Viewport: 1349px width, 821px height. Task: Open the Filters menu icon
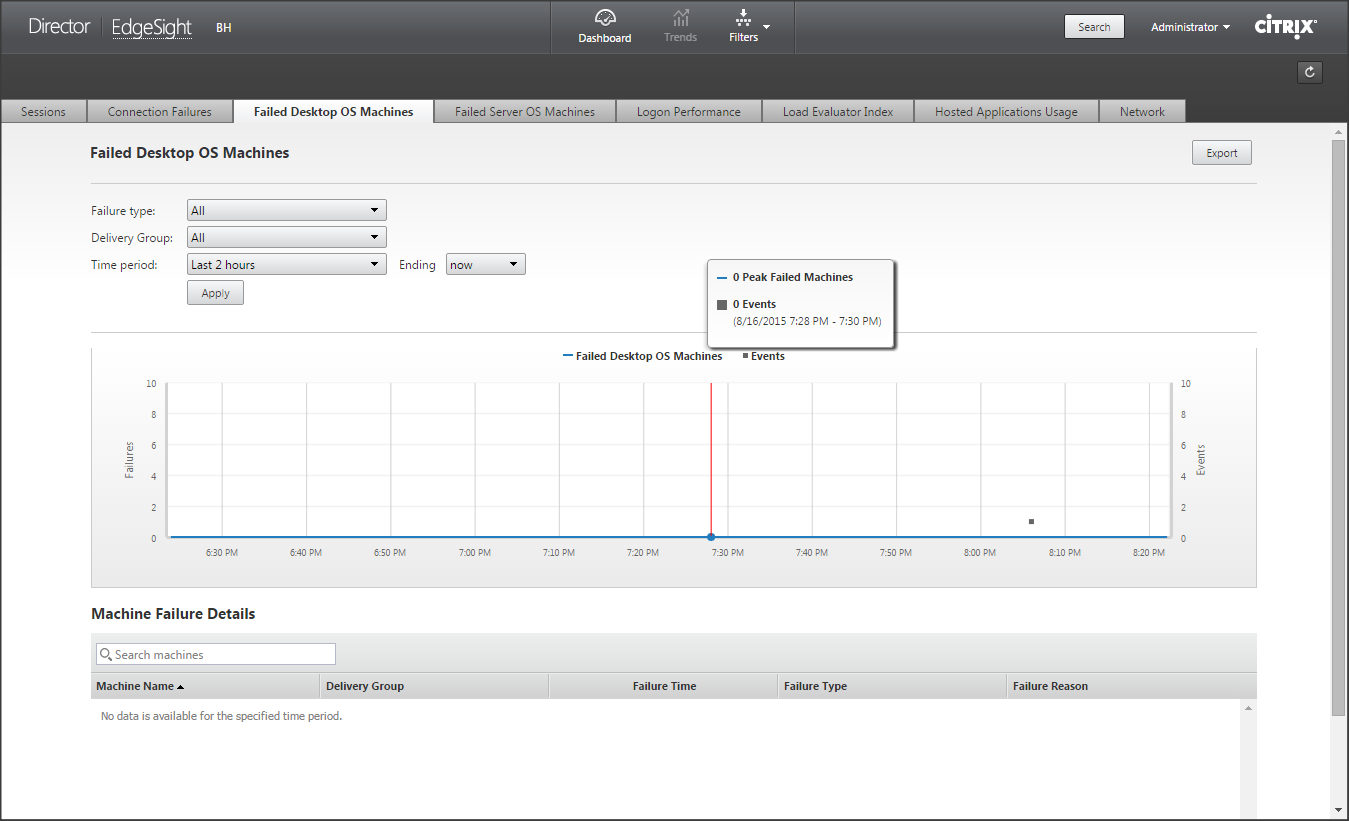[744, 19]
